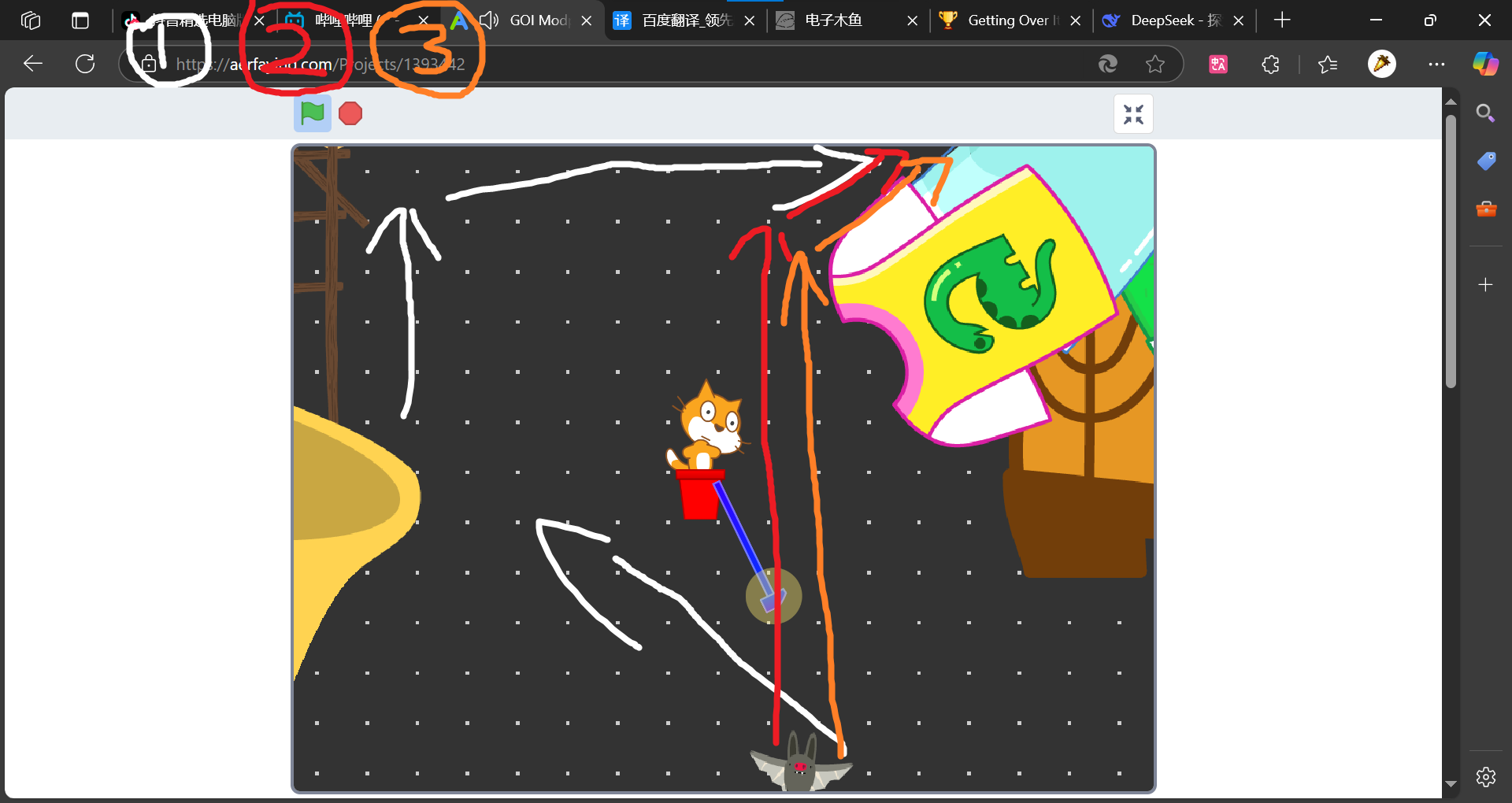The image size is (1512, 803).
Task: Open the sidebar tools briefcase
Action: pyautogui.click(x=1486, y=209)
